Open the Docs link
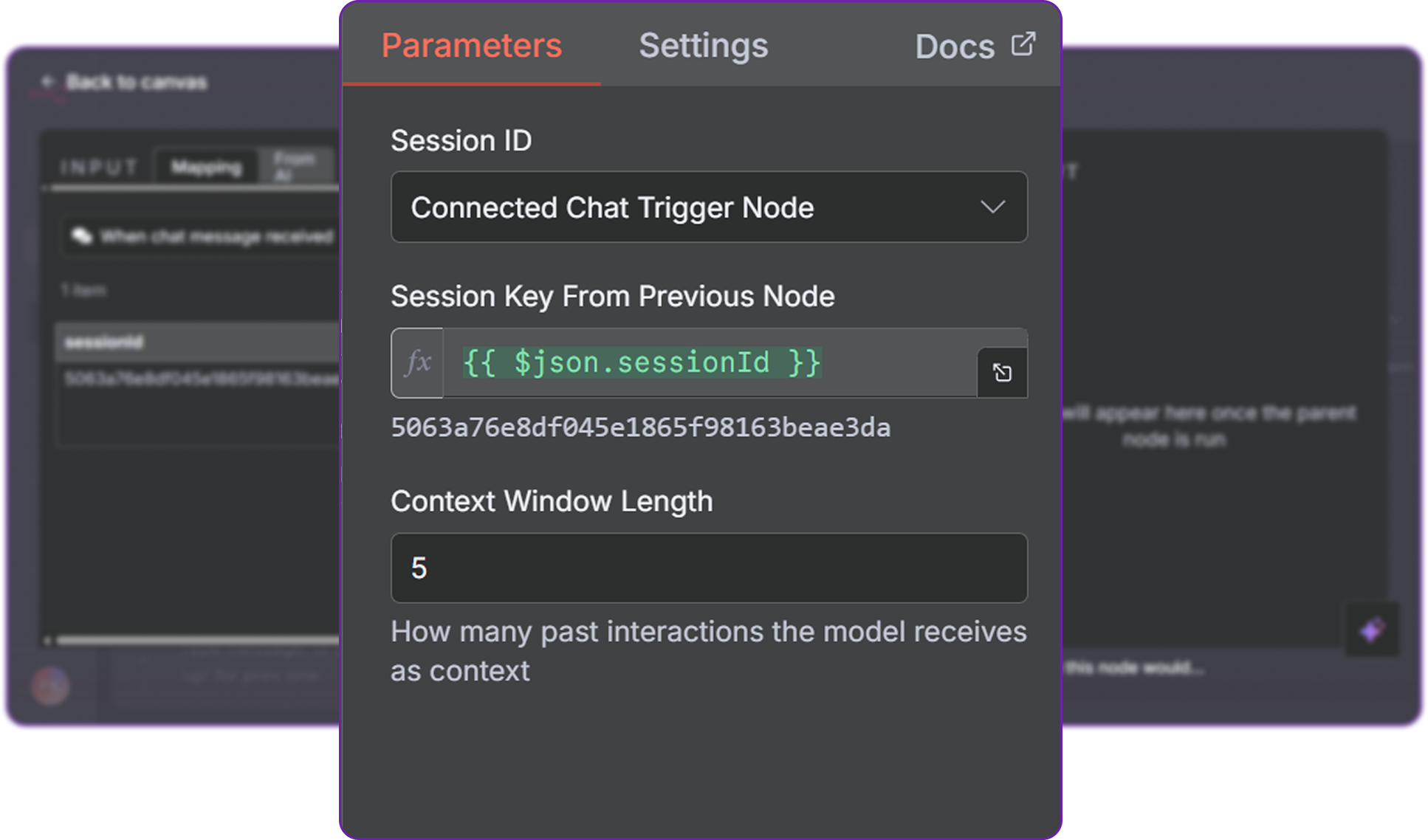Screen dimensions: 1428x840 pos(955,47)
